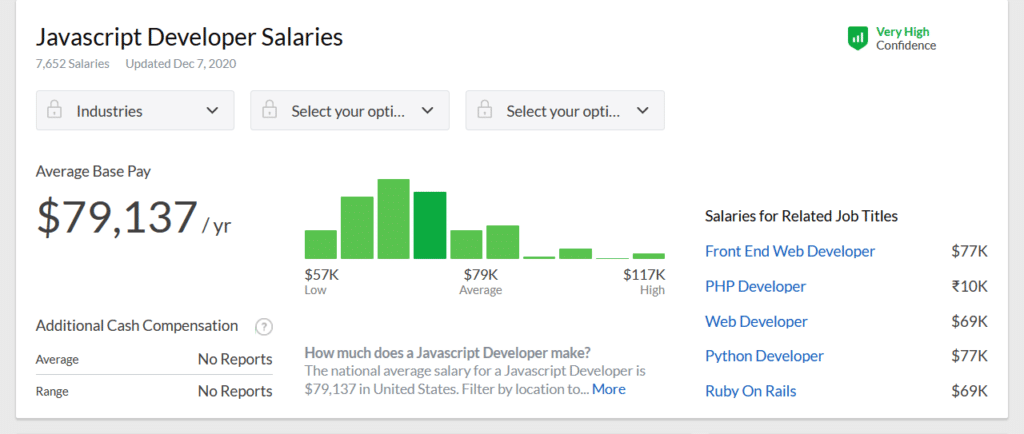
Task: Click the dark green average salary bar
Action: pos(430,225)
